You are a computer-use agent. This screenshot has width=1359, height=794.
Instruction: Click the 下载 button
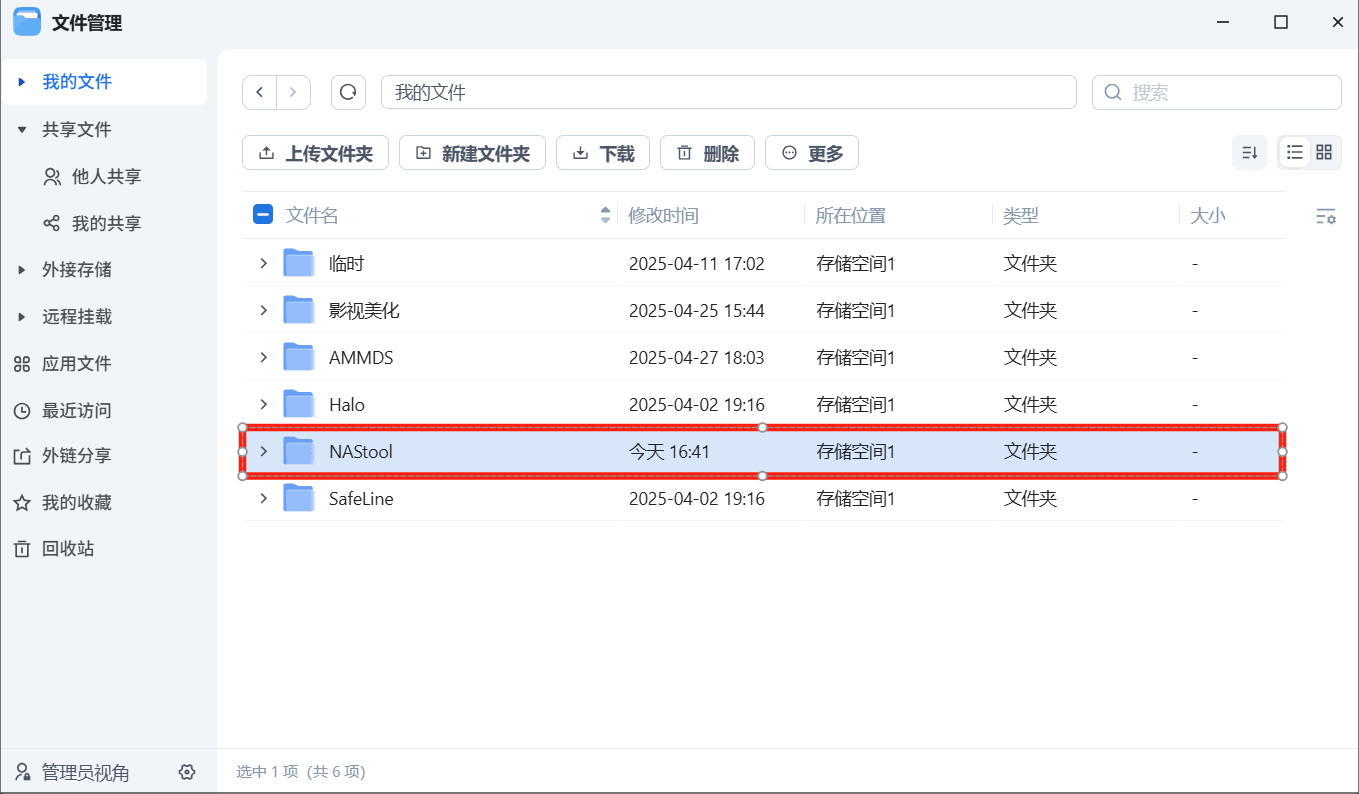(x=603, y=153)
